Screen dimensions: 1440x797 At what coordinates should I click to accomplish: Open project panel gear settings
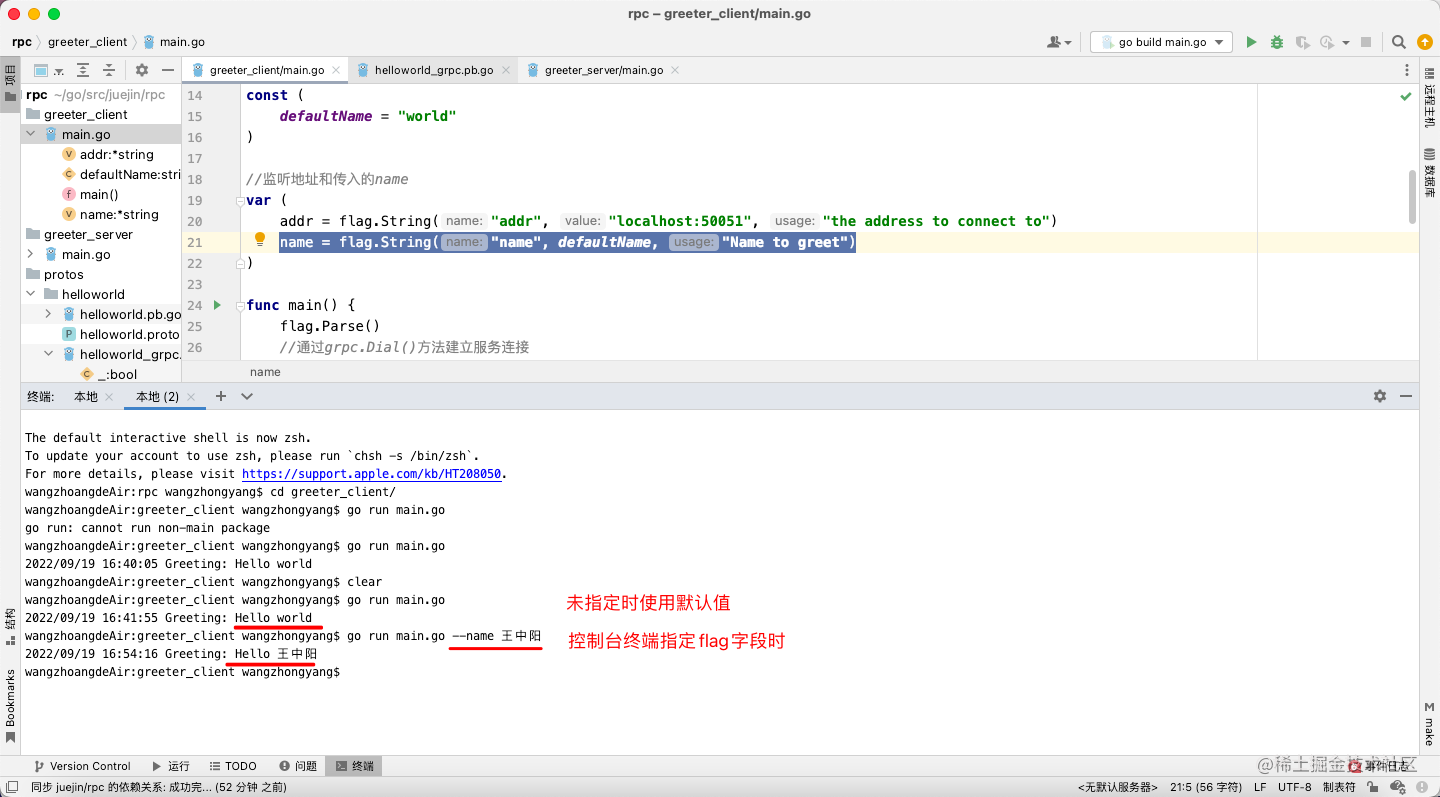click(x=142, y=70)
